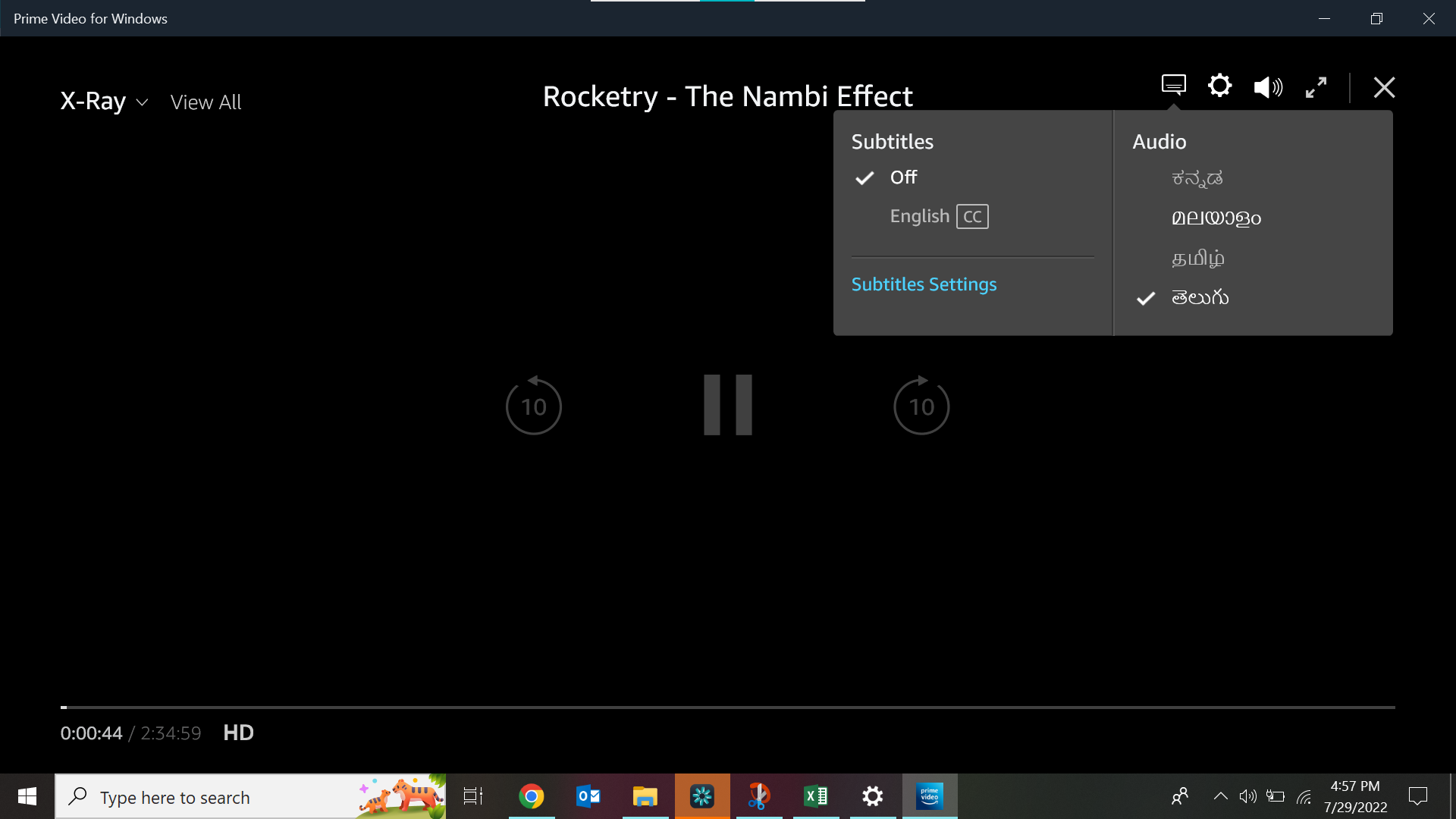The image size is (1456, 819).
Task: Enter fullscreen with the expand arrows icon
Action: tap(1316, 87)
